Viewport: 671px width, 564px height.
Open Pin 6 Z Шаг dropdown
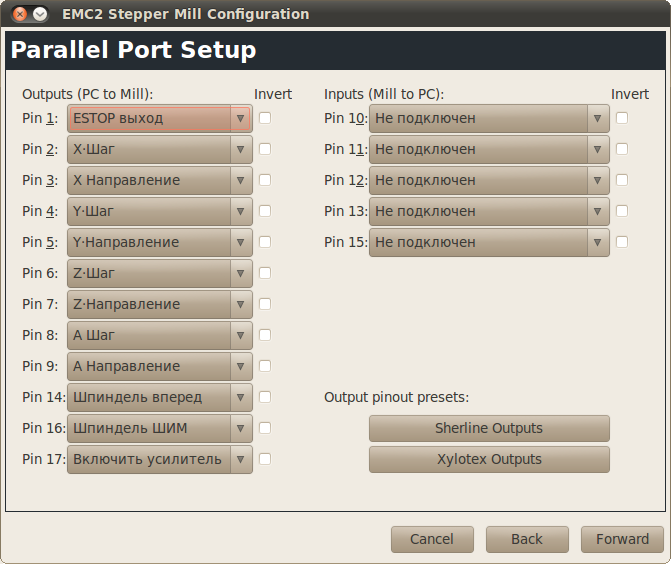pos(159,273)
